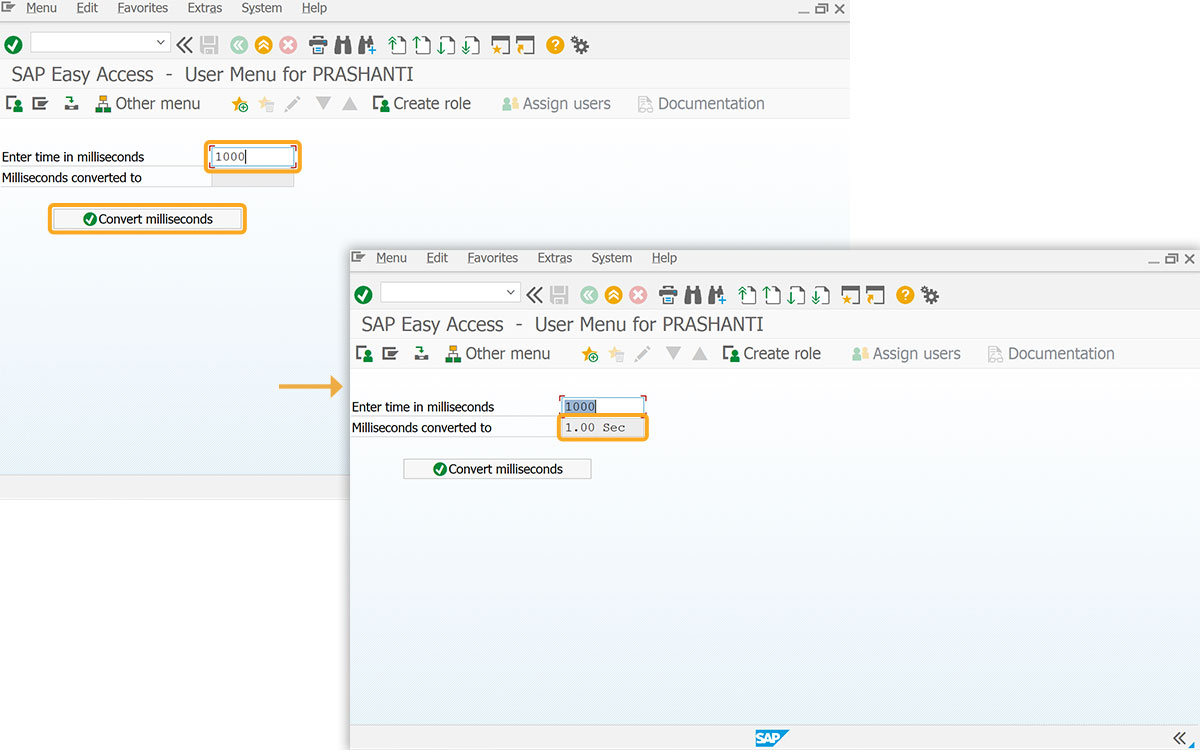Click the Save diskette icon in the front window
This screenshot has width=1200, height=750.
(560, 295)
